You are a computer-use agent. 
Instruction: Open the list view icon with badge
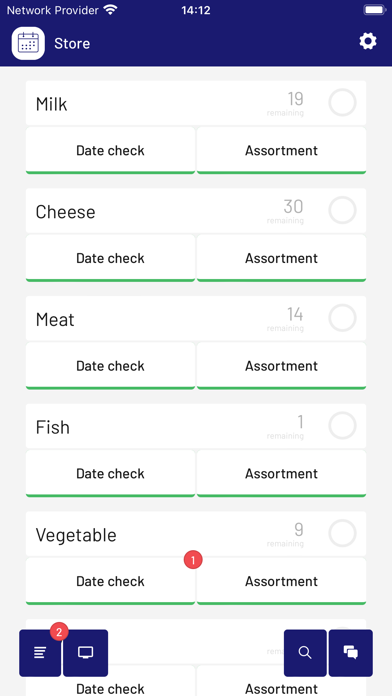[40, 653]
